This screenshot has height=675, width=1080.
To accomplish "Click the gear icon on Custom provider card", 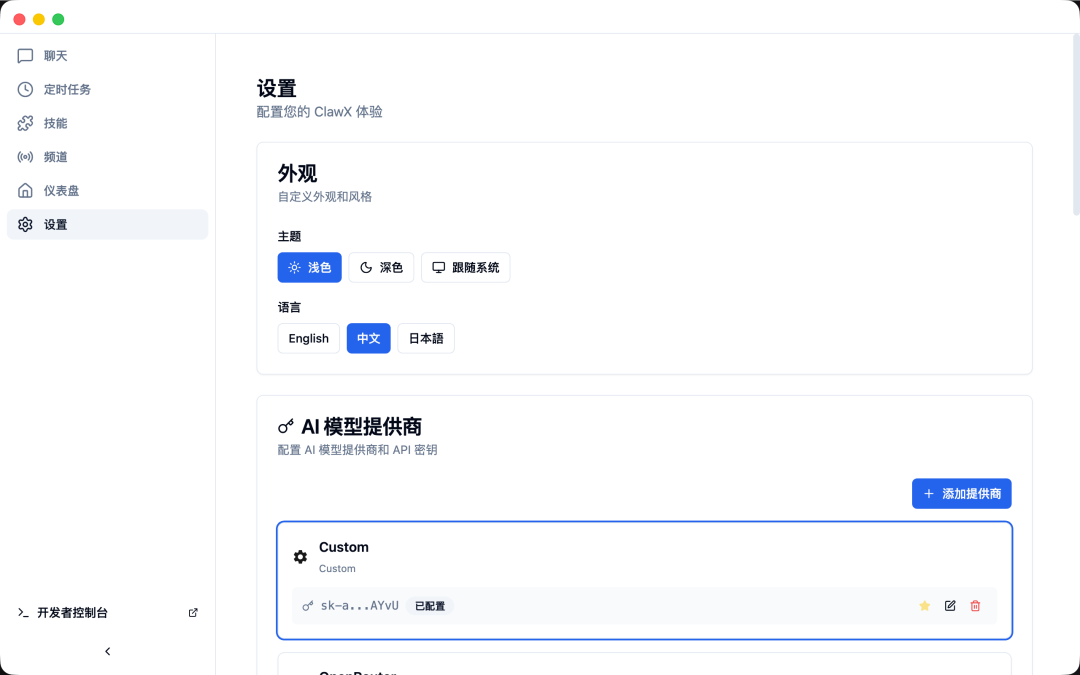I will point(300,557).
